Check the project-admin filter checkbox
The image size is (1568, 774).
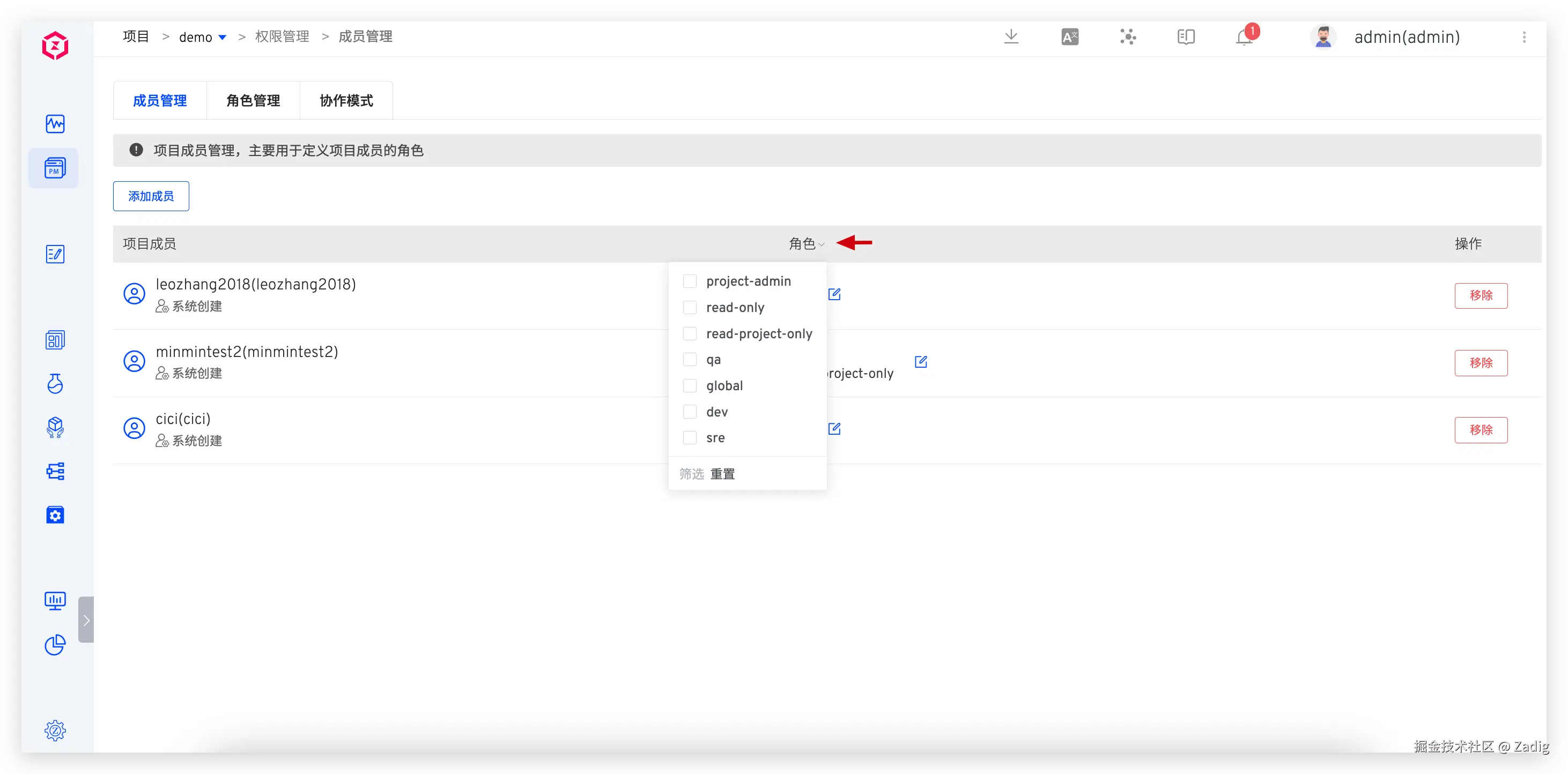pyautogui.click(x=690, y=281)
